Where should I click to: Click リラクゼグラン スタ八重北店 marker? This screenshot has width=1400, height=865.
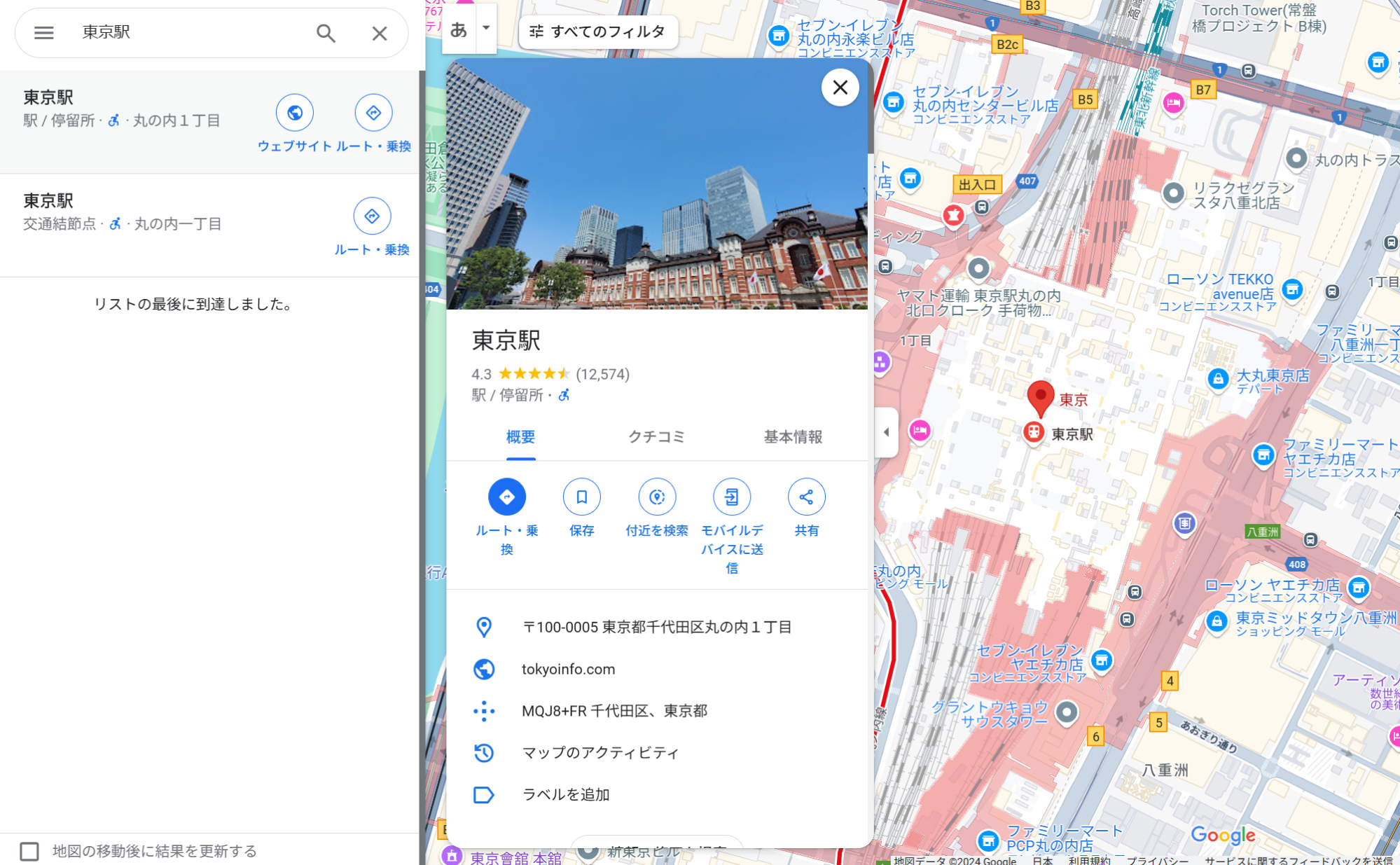coord(1174,193)
